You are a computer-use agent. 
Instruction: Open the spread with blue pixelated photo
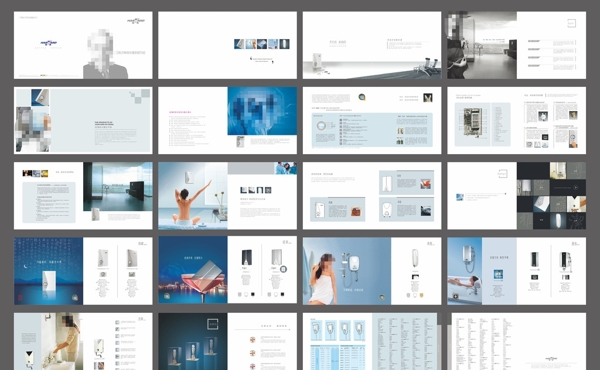coord(227,121)
